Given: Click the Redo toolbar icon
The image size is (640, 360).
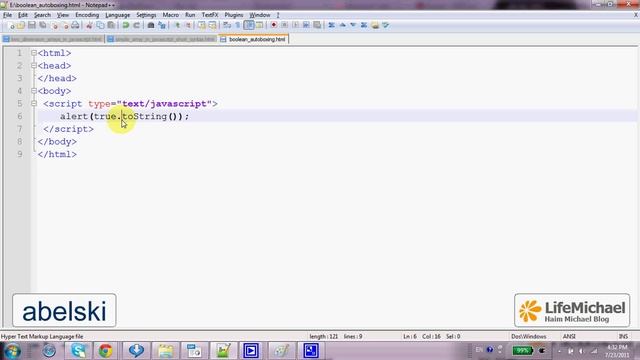Looking at the screenshot, I should click(137, 25).
